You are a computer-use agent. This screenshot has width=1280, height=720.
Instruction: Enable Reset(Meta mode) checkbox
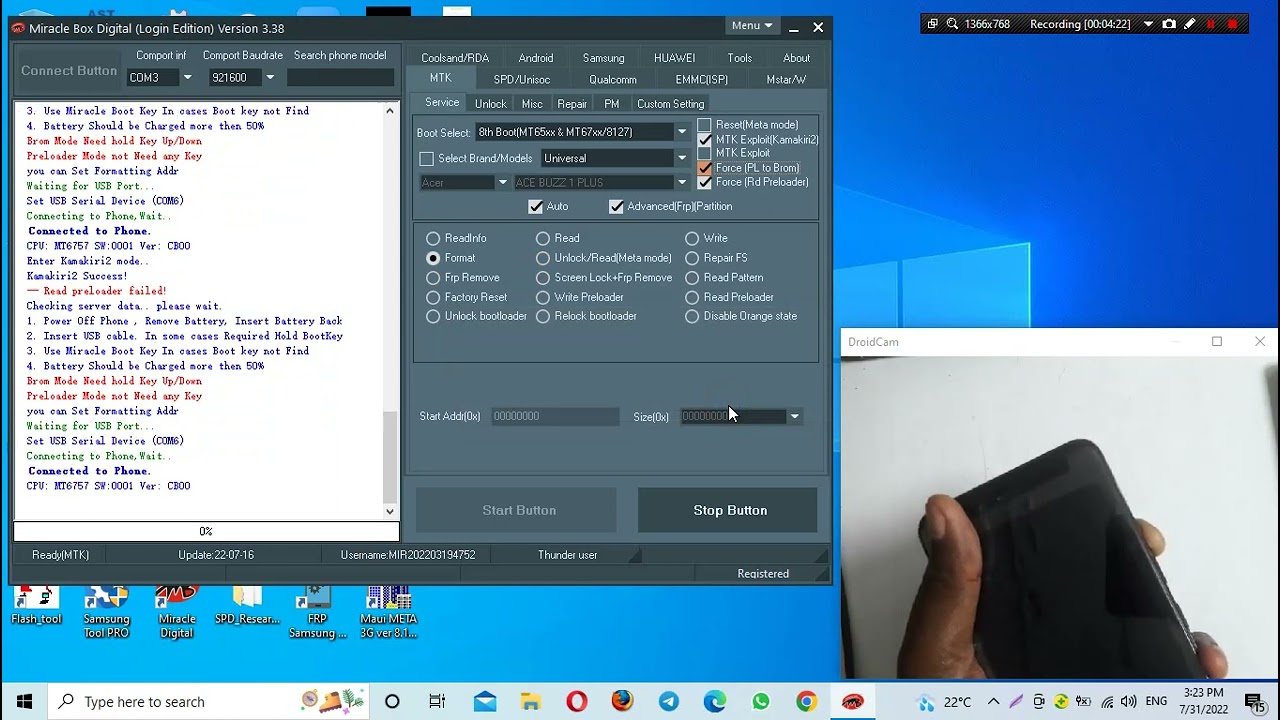point(705,125)
